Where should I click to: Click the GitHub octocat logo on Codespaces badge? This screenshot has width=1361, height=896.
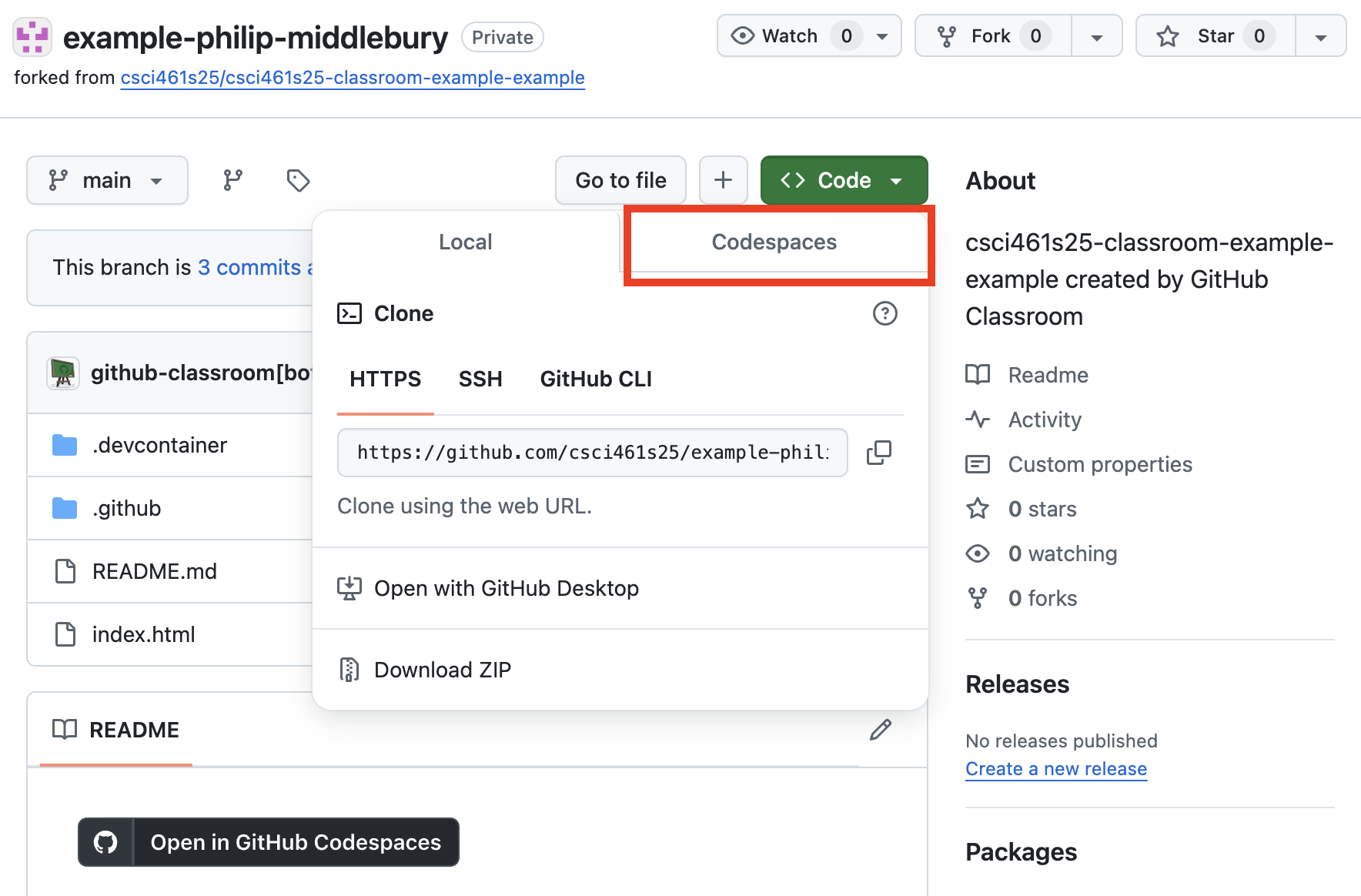pos(105,842)
